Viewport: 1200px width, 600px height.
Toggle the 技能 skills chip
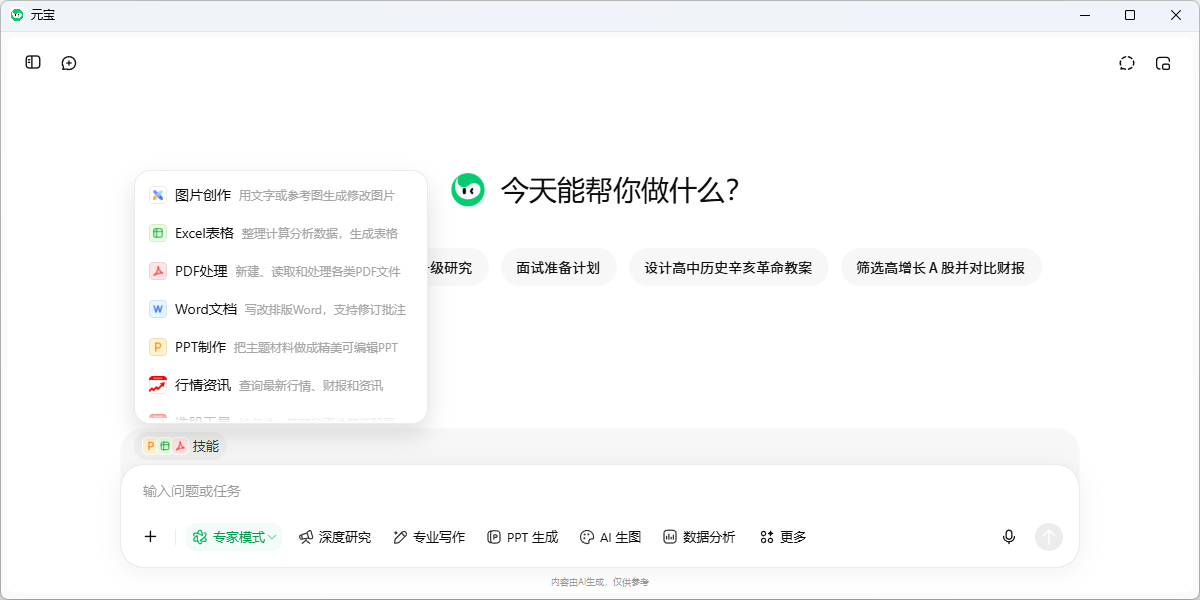(x=181, y=446)
